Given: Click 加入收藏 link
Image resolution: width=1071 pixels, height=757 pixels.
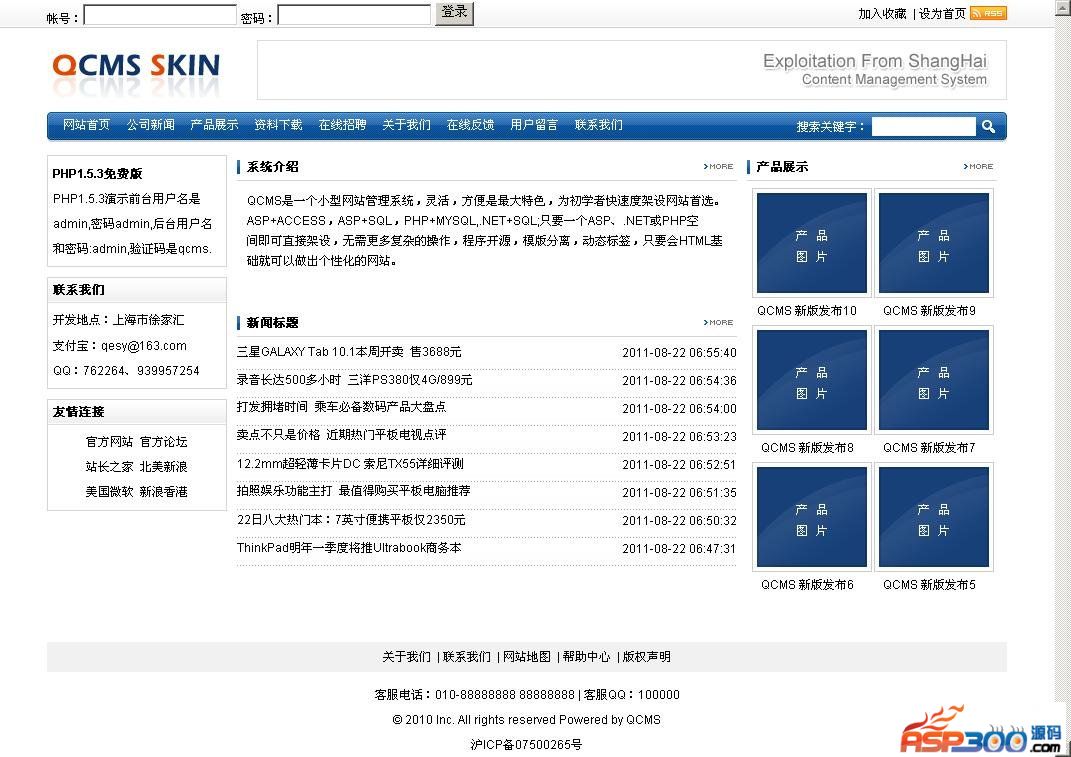Looking at the screenshot, I should click(882, 14).
